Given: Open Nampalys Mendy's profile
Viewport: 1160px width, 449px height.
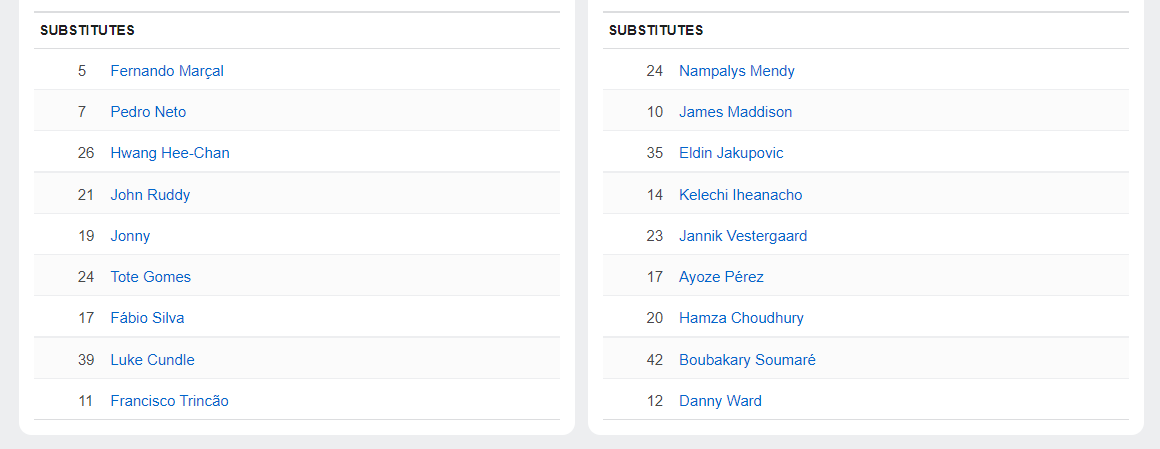Looking at the screenshot, I should click(737, 71).
